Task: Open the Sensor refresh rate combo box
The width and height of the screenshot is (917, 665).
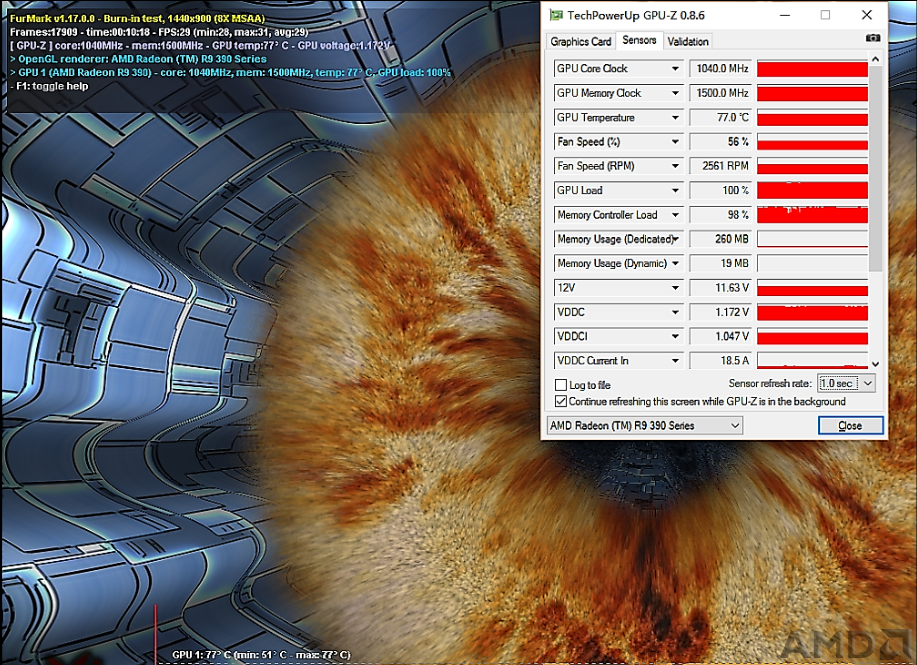Action: [x=846, y=384]
